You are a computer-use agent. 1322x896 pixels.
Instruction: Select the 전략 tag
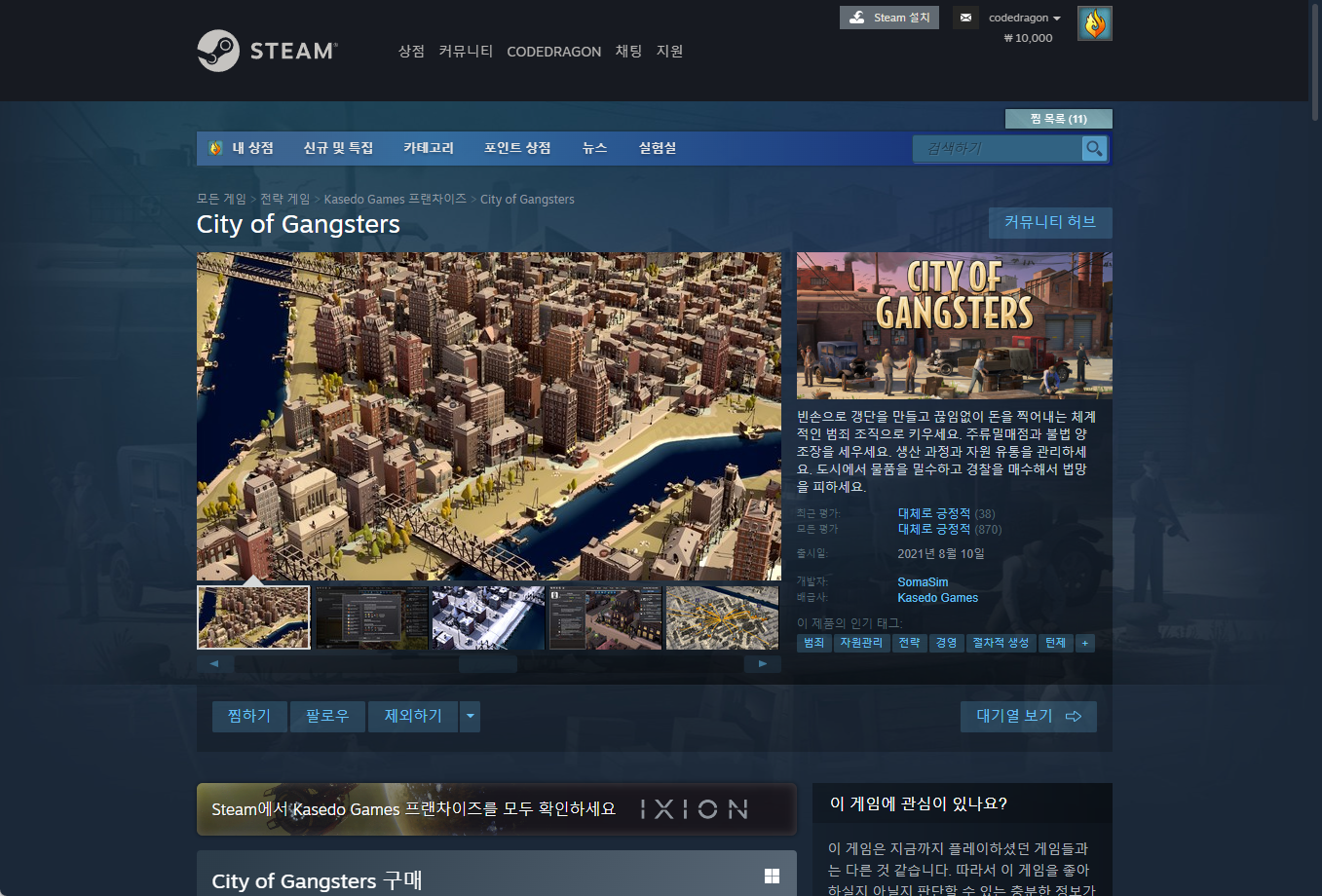[909, 643]
